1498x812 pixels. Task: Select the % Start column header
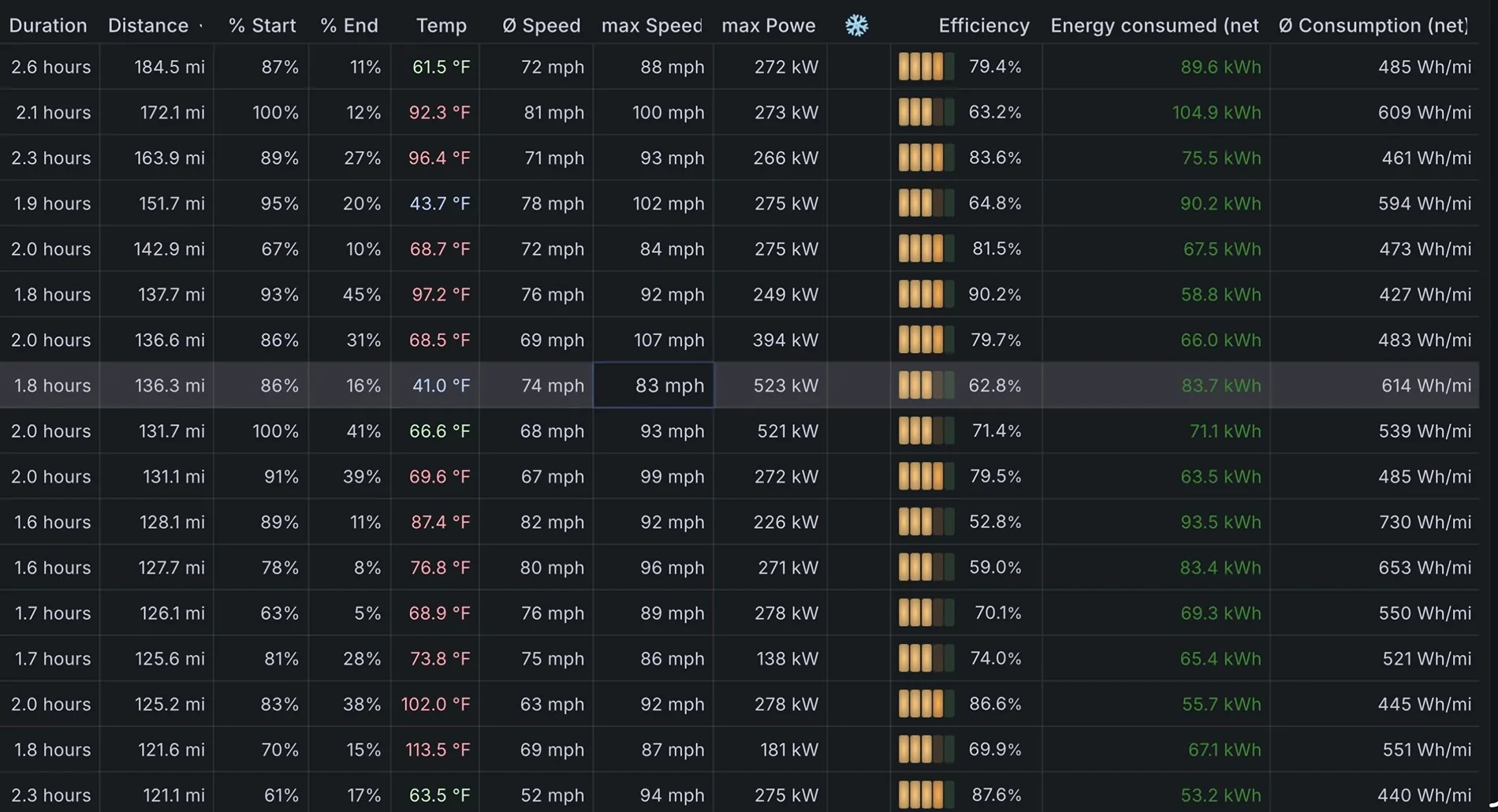[x=262, y=25]
